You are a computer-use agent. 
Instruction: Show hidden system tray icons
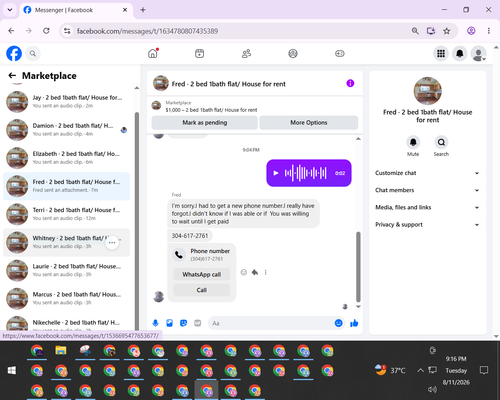420,370
